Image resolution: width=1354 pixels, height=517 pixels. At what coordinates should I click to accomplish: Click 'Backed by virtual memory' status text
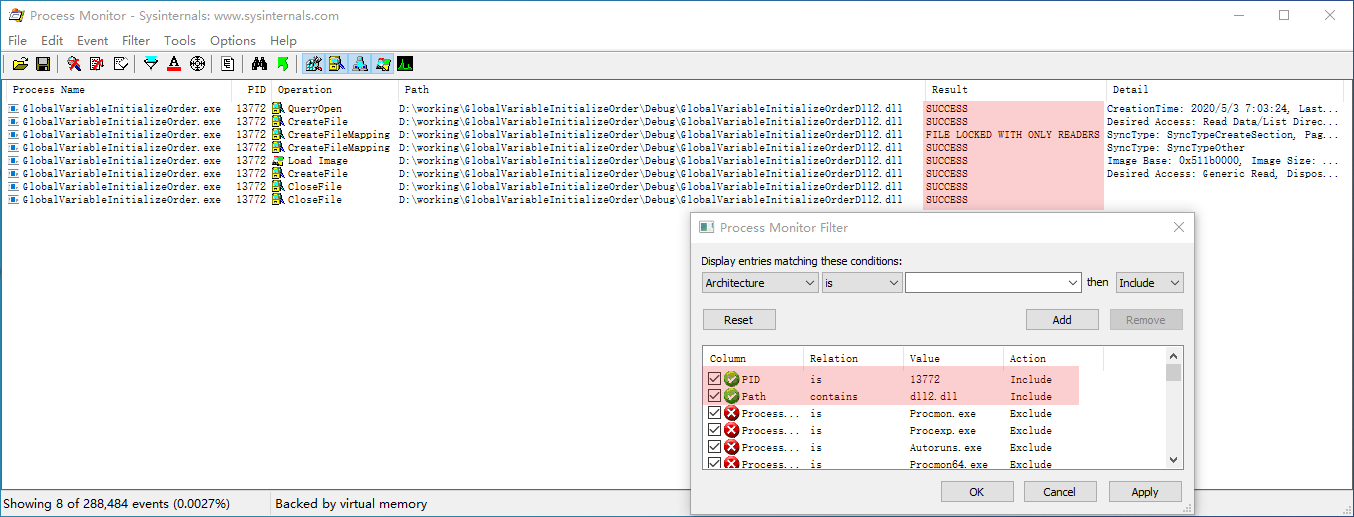(x=351, y=504)
